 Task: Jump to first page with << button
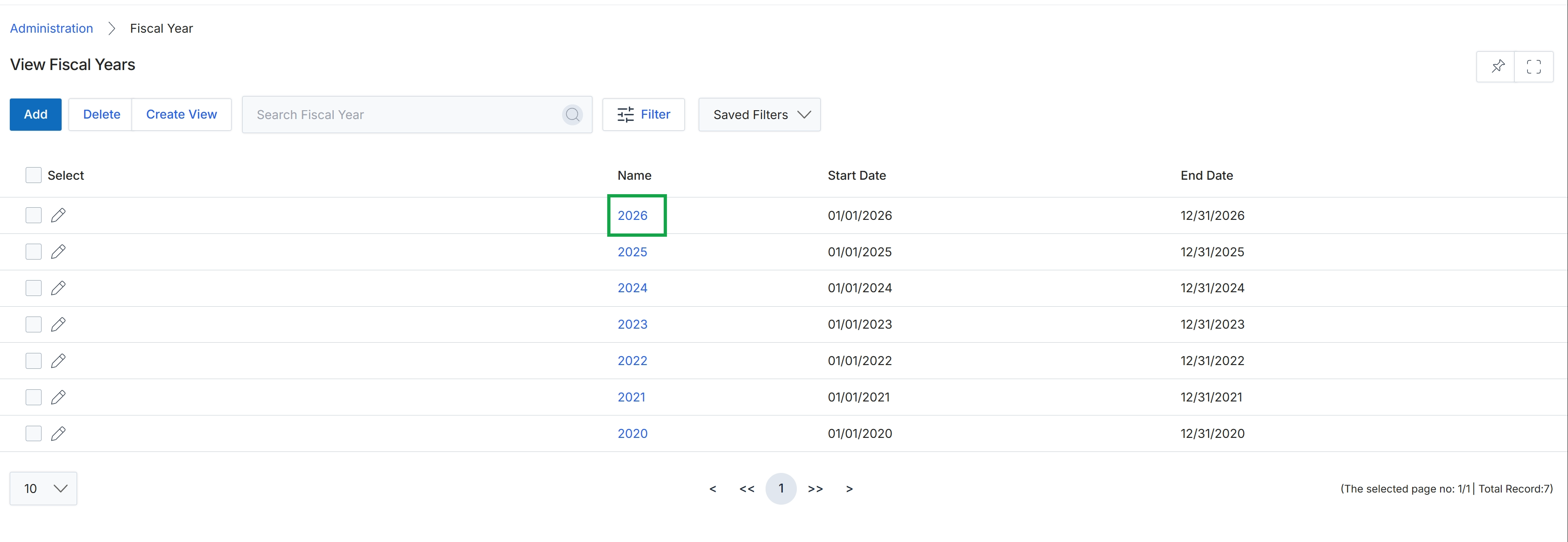(x=747, y=488)
